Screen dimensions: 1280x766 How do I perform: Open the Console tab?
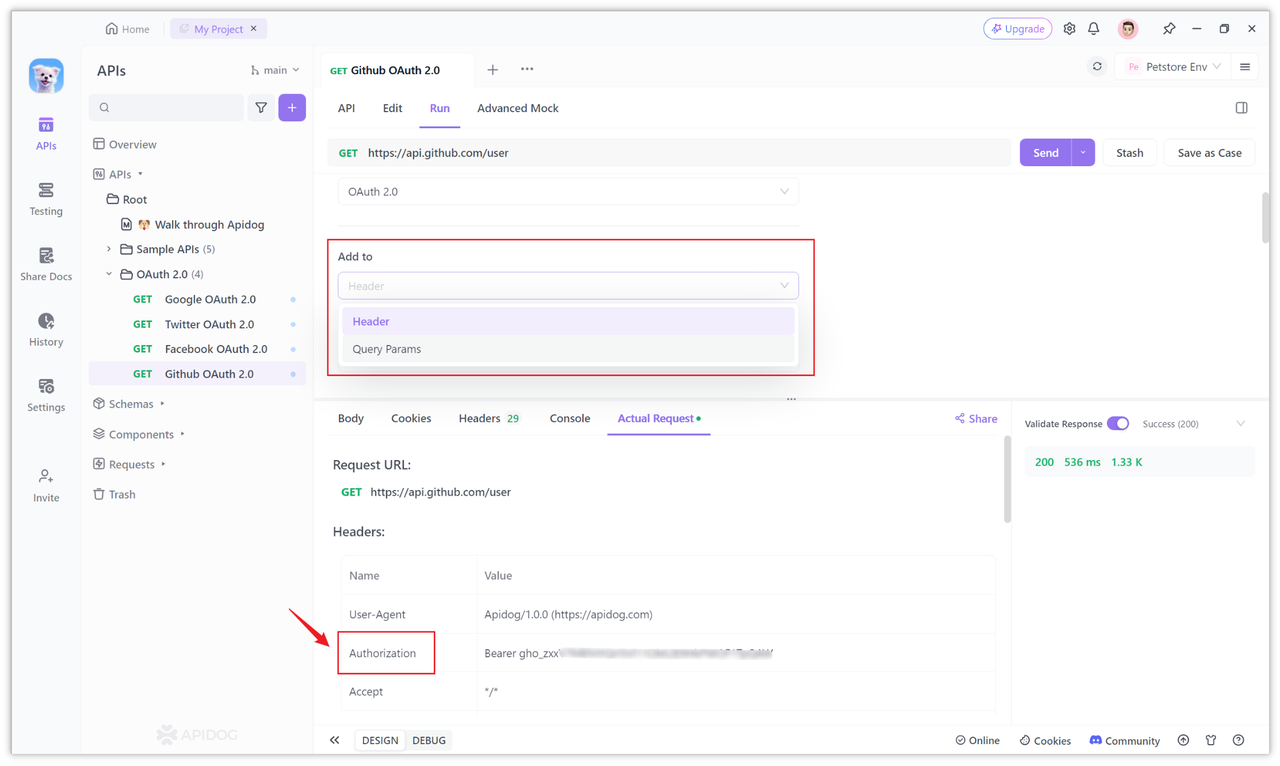tap(570, 418)
